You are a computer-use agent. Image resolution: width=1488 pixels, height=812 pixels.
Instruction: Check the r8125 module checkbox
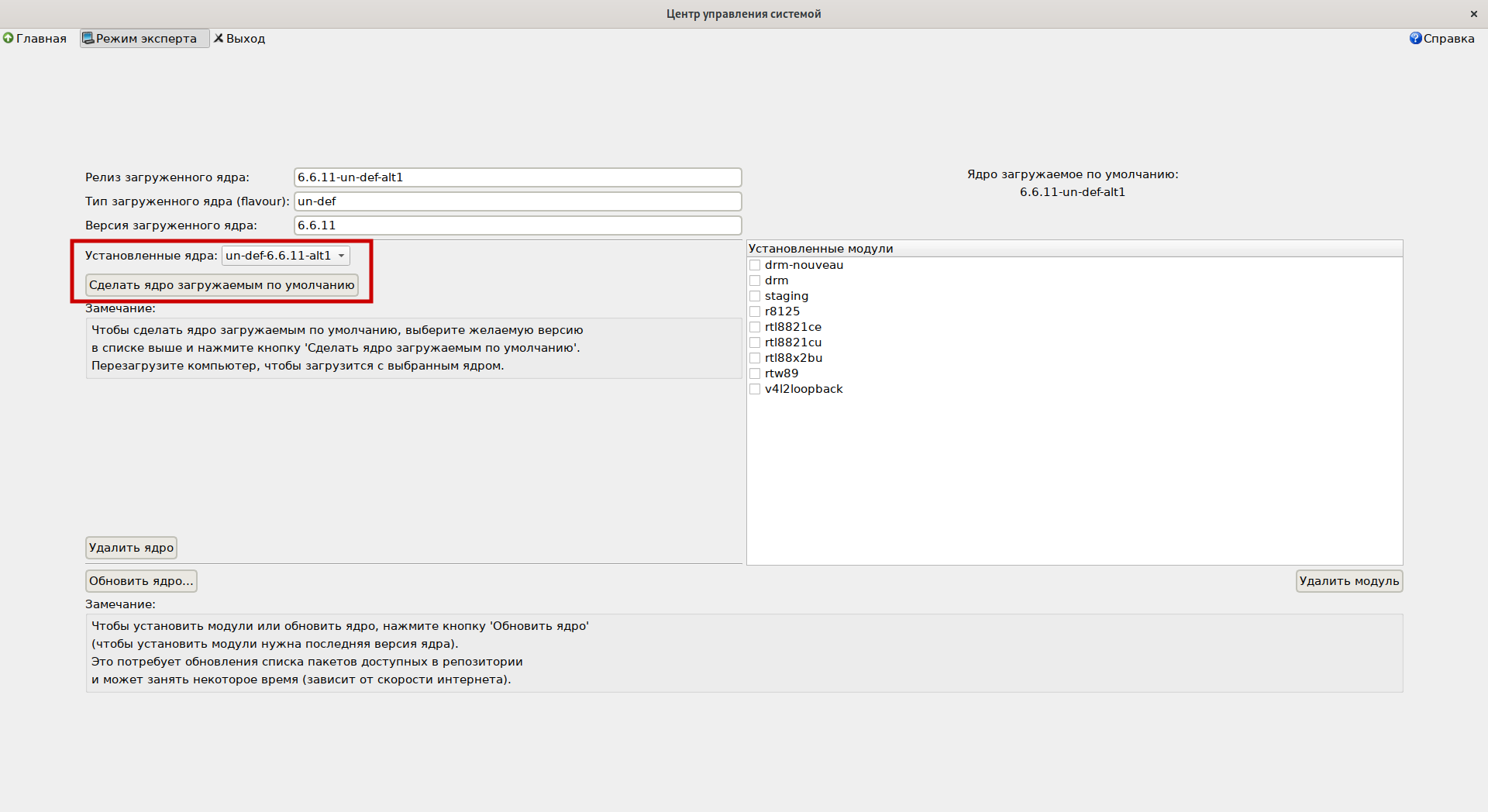tap(755, 311)
